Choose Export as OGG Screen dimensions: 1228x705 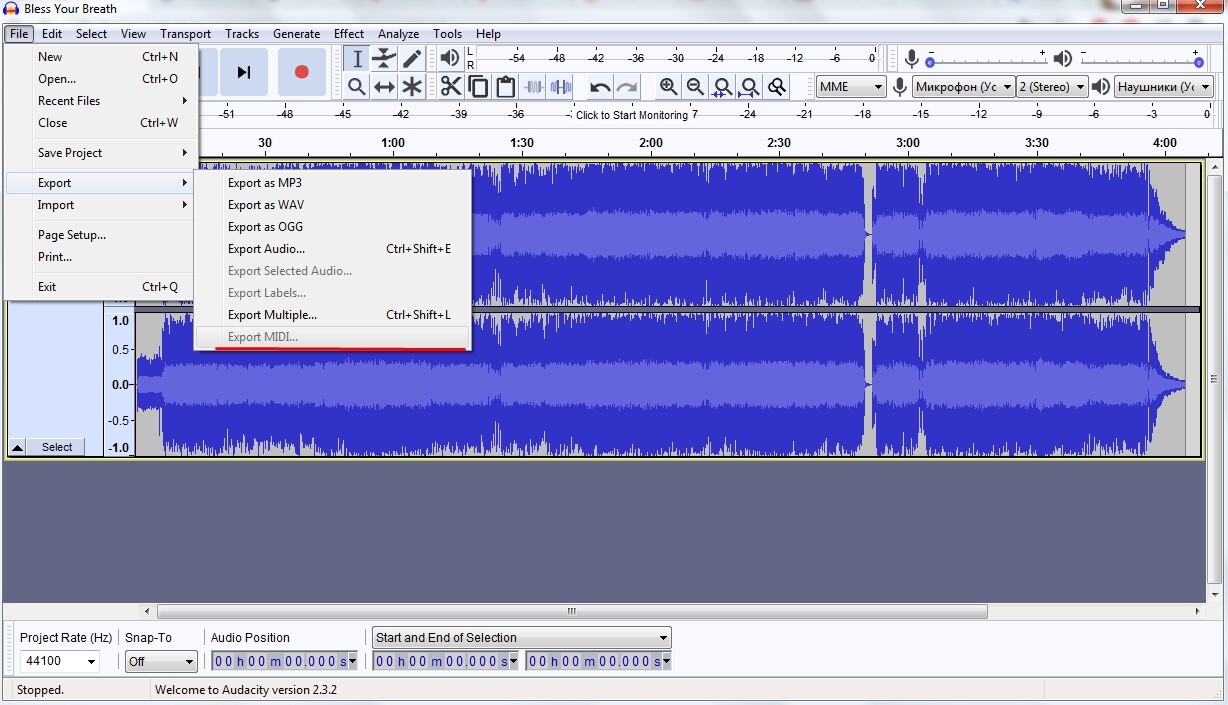click(x=332, y=227)
